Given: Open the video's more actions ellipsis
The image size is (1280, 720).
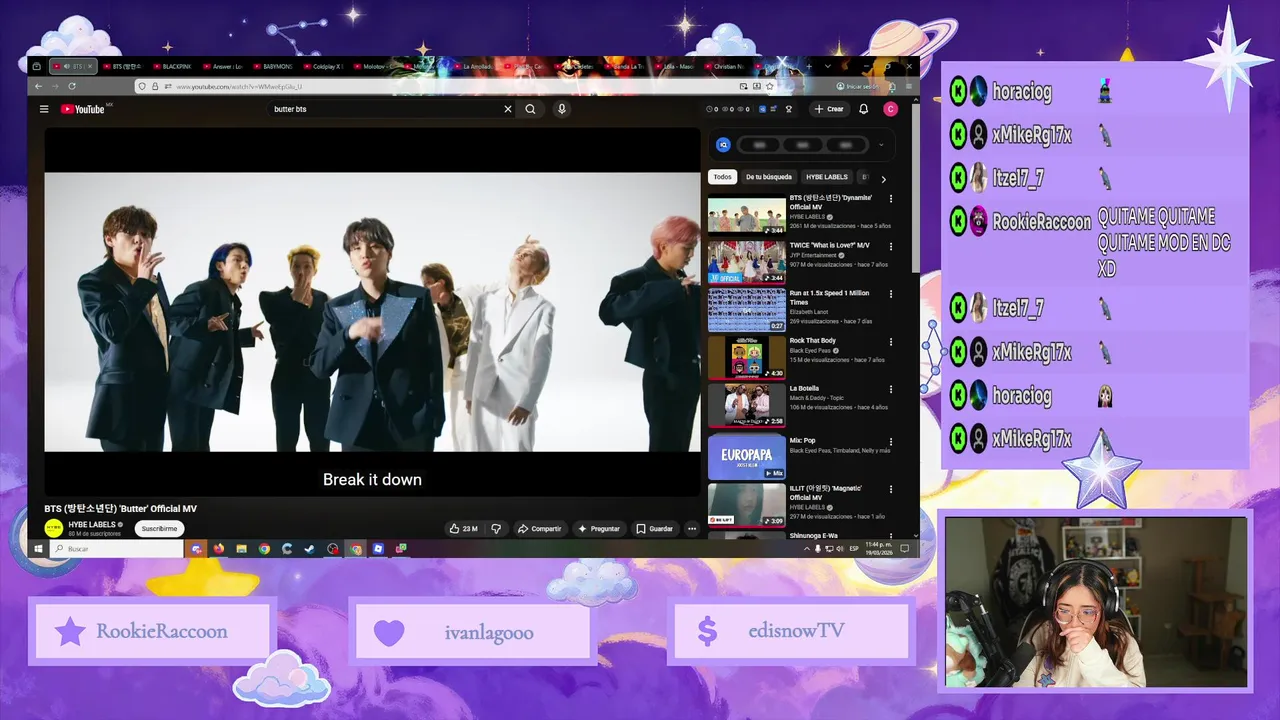Looking at the screenshot, I should [691, 529].
